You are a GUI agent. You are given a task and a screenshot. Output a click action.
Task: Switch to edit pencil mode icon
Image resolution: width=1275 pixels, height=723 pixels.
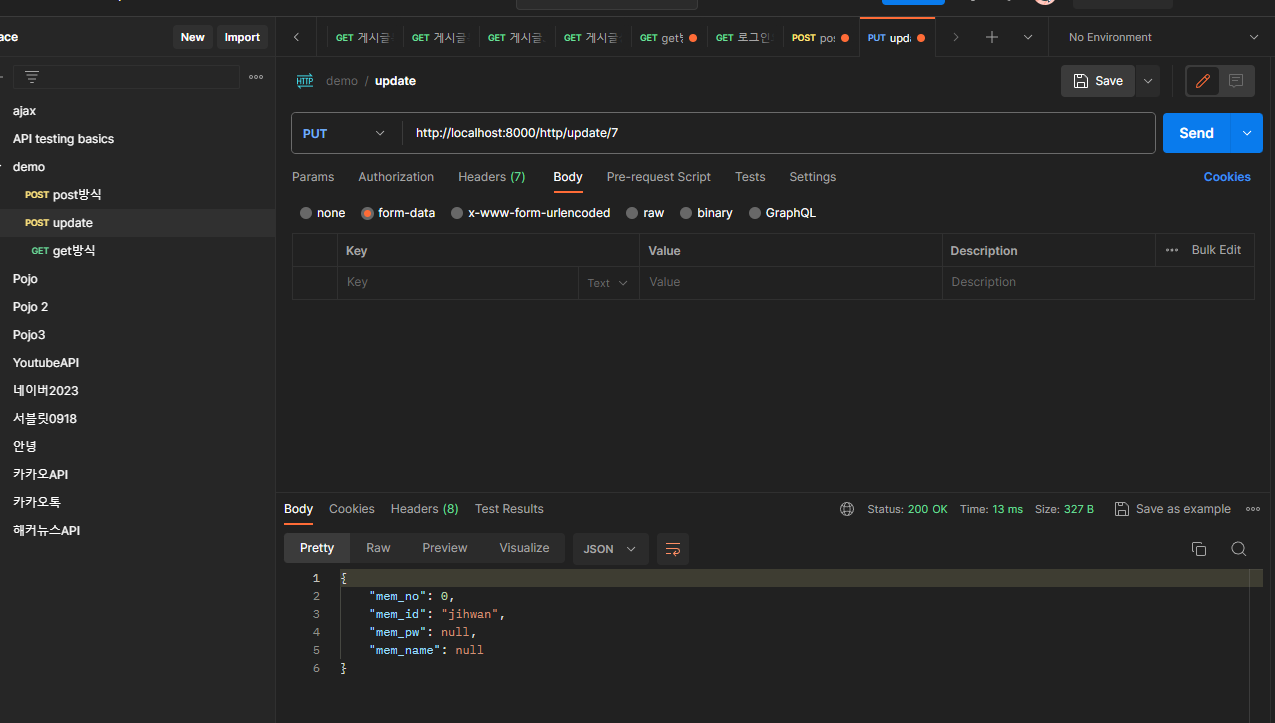point(1203,81)
